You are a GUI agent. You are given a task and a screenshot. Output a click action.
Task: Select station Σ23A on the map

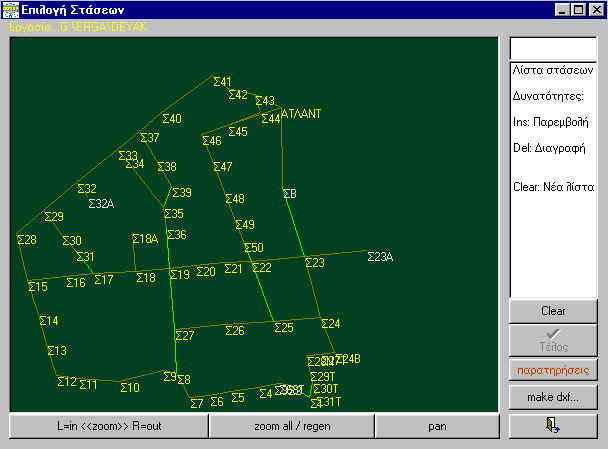[x=380, y=257]
